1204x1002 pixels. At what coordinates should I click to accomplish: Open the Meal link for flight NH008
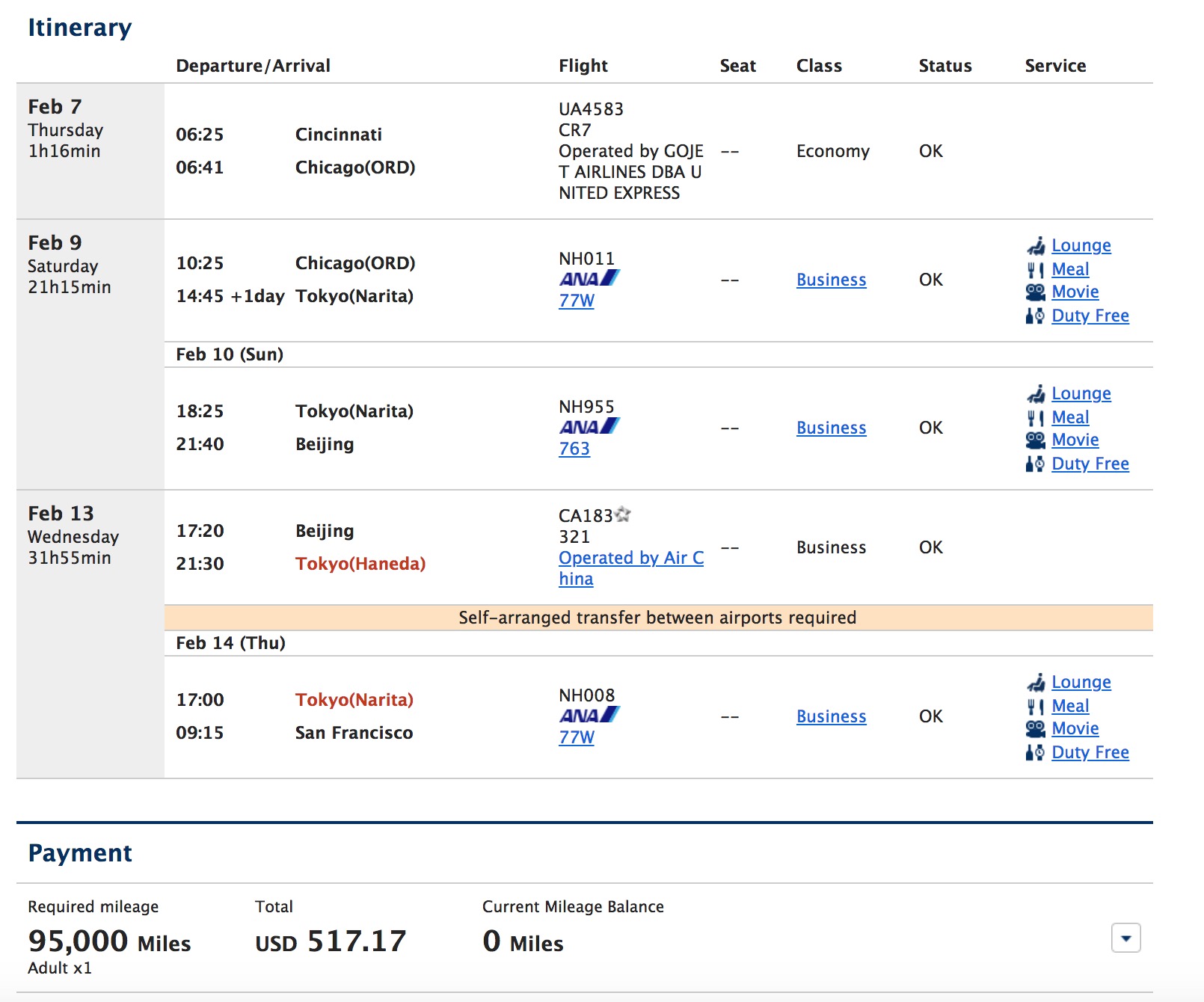1070,706
